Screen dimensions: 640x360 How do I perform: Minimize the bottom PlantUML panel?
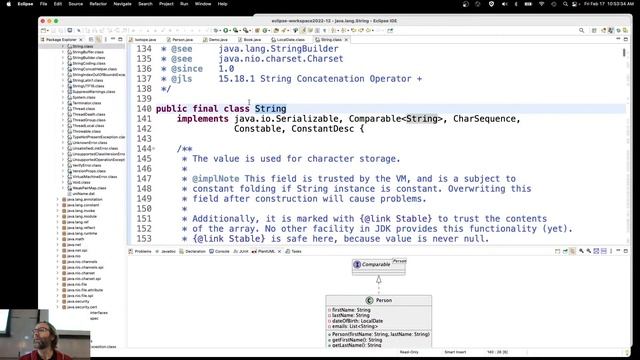click(x=618, y=251)
